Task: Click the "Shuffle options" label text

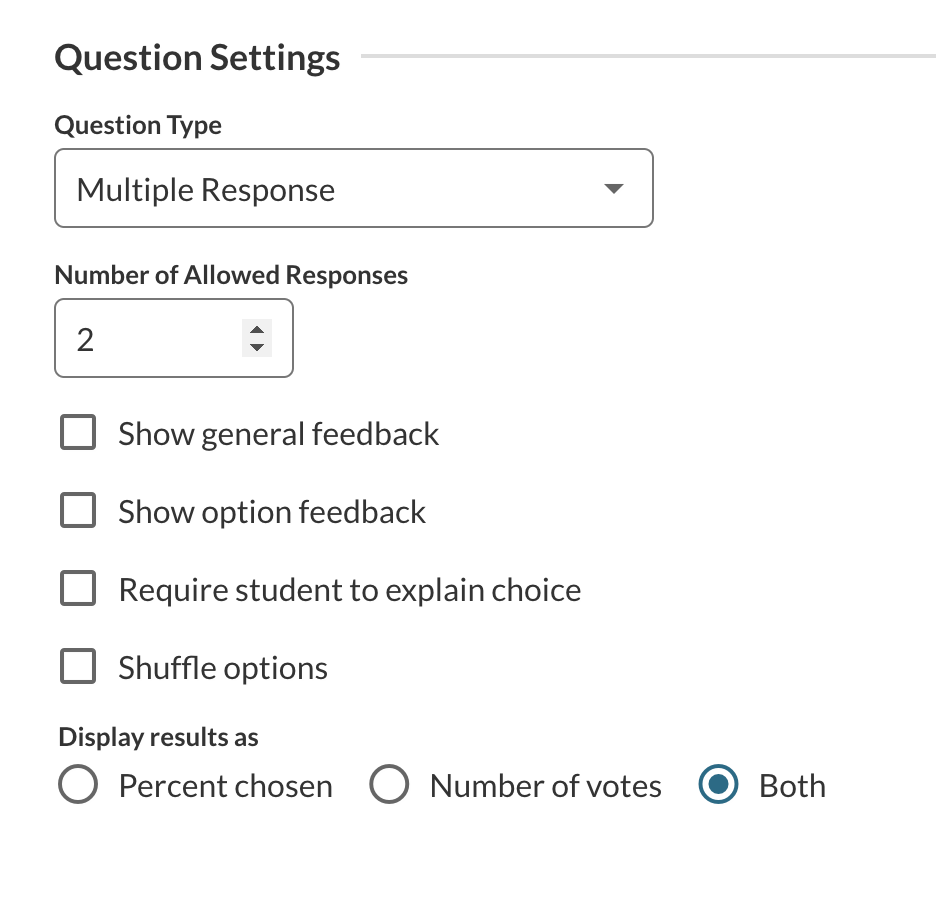Action: (x=223, y=668)
